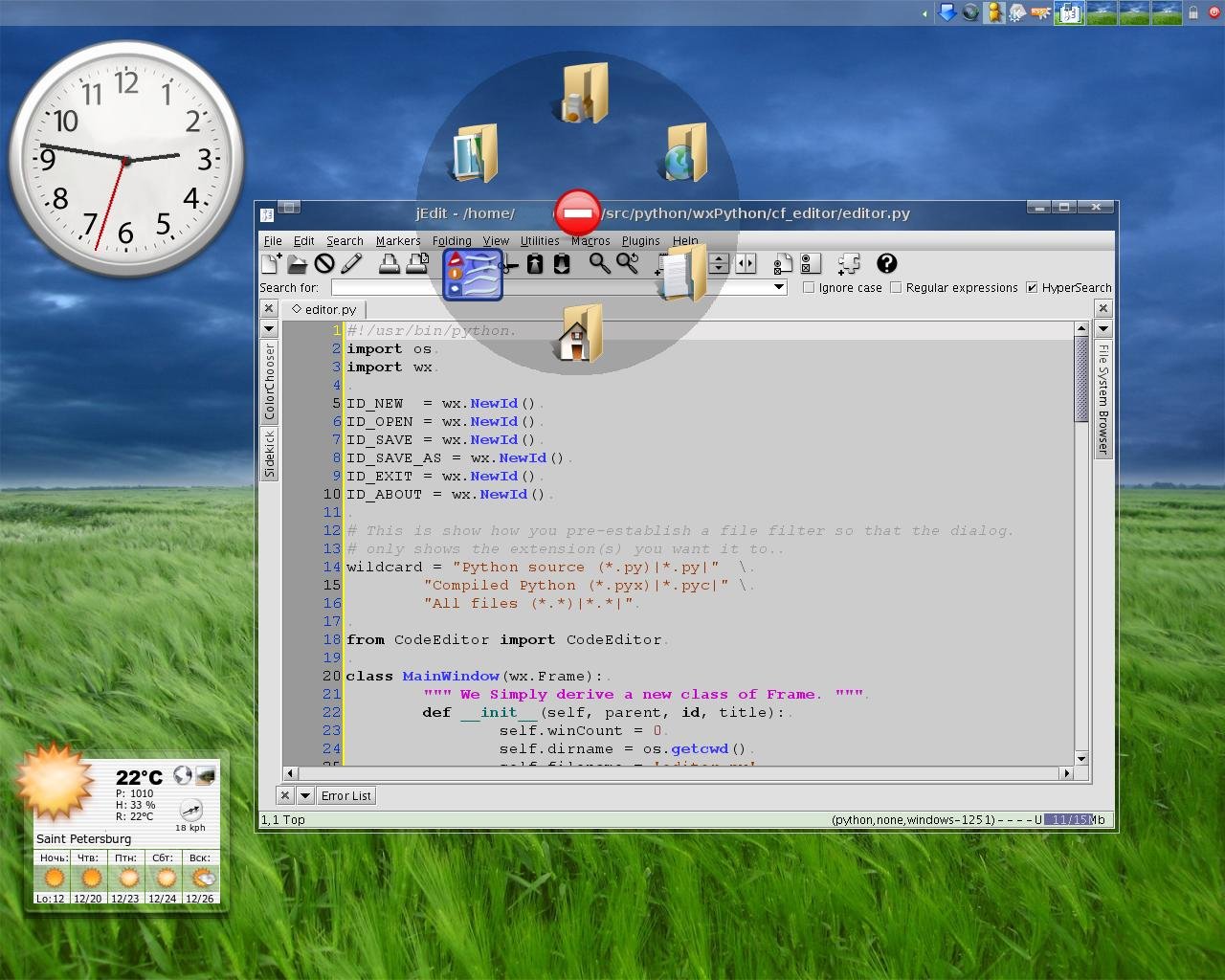The height and width of the screenshot is (980, 1225).
Task: Open the documents folder in circular launcher
Action: click(683, 273)
